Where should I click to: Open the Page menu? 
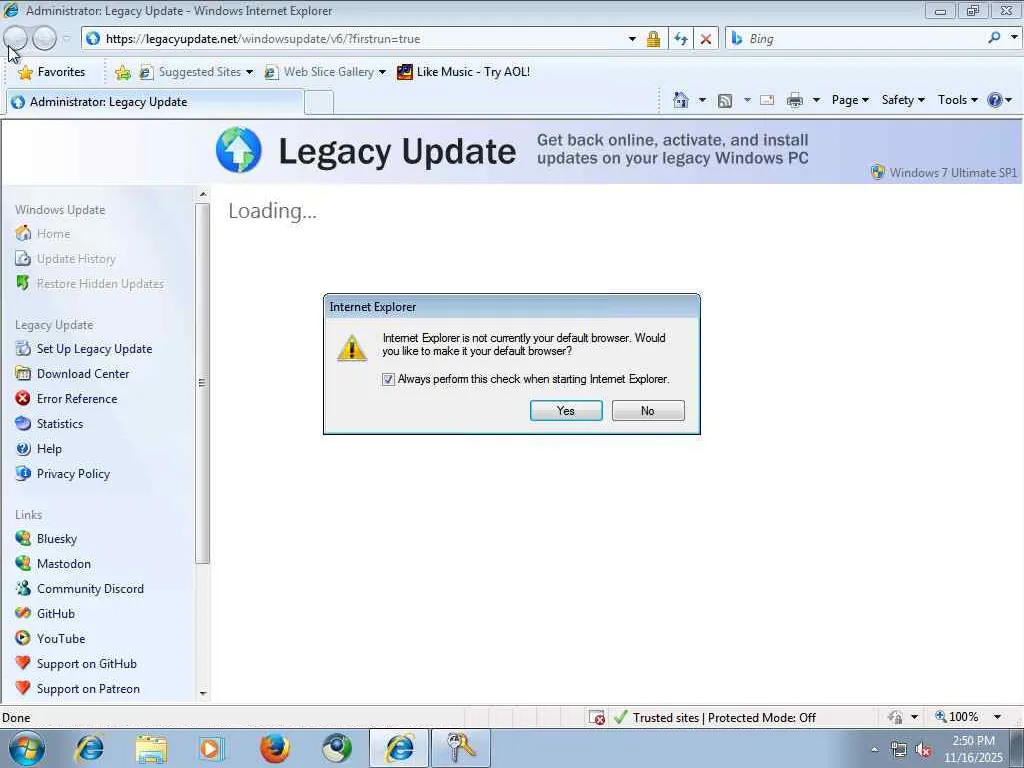pyautogui.click(x=850, y=100)
